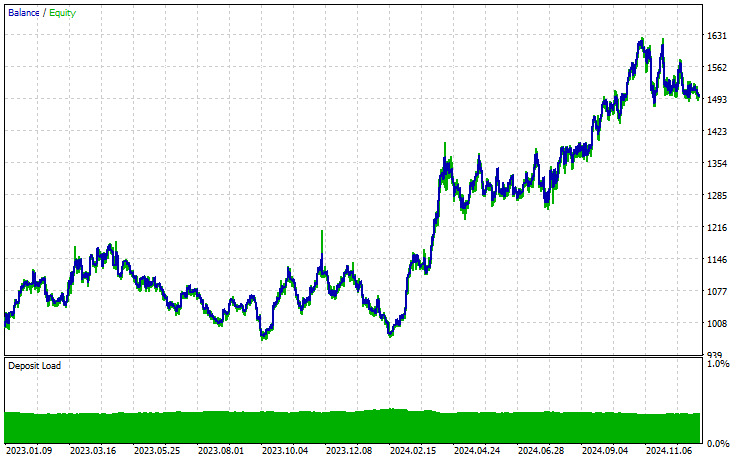The height and width of the screenshot is (460, 747).
Task: Click the Balance legend label
Action: (x=23, y=13)
